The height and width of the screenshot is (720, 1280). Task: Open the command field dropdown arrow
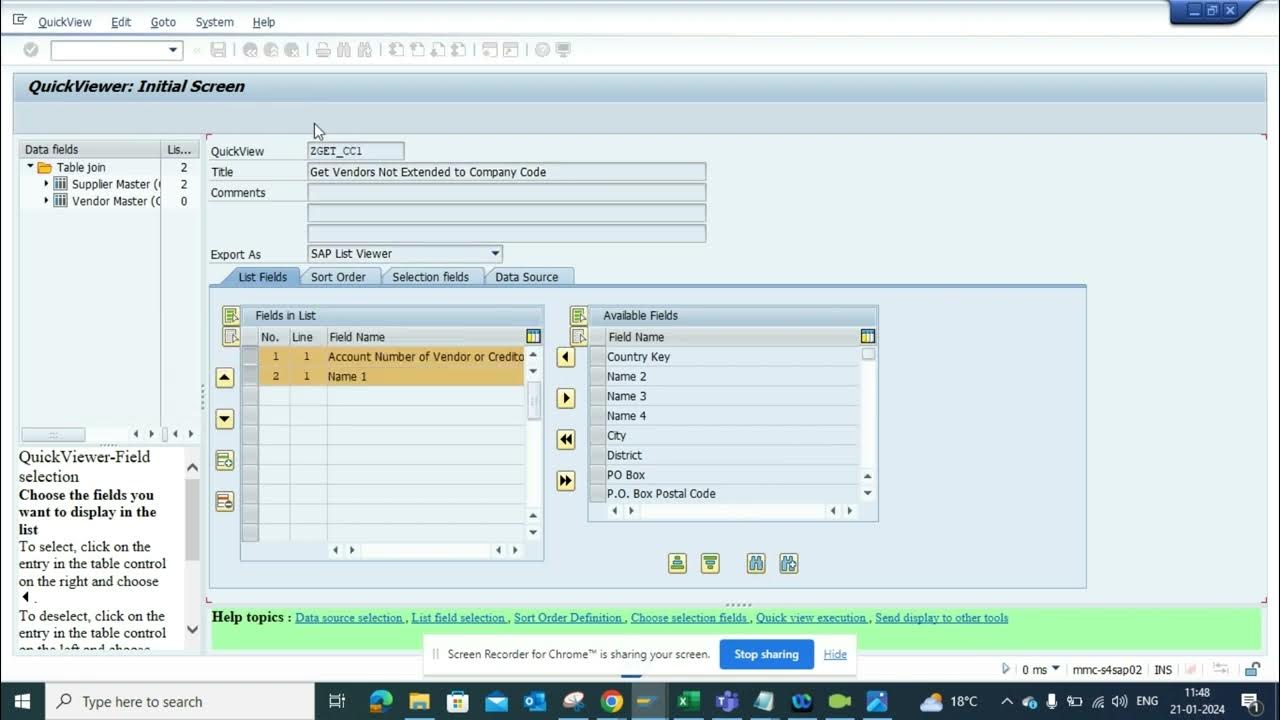(173, 49)
